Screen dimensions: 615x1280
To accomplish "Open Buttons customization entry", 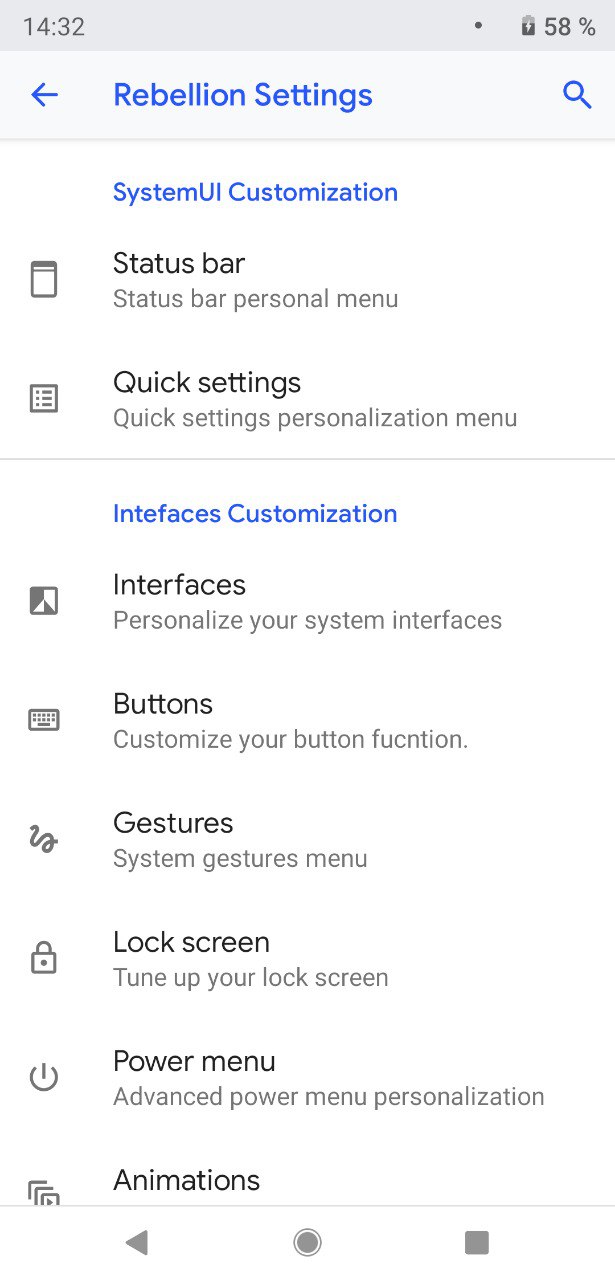I will tap(307, 720).
